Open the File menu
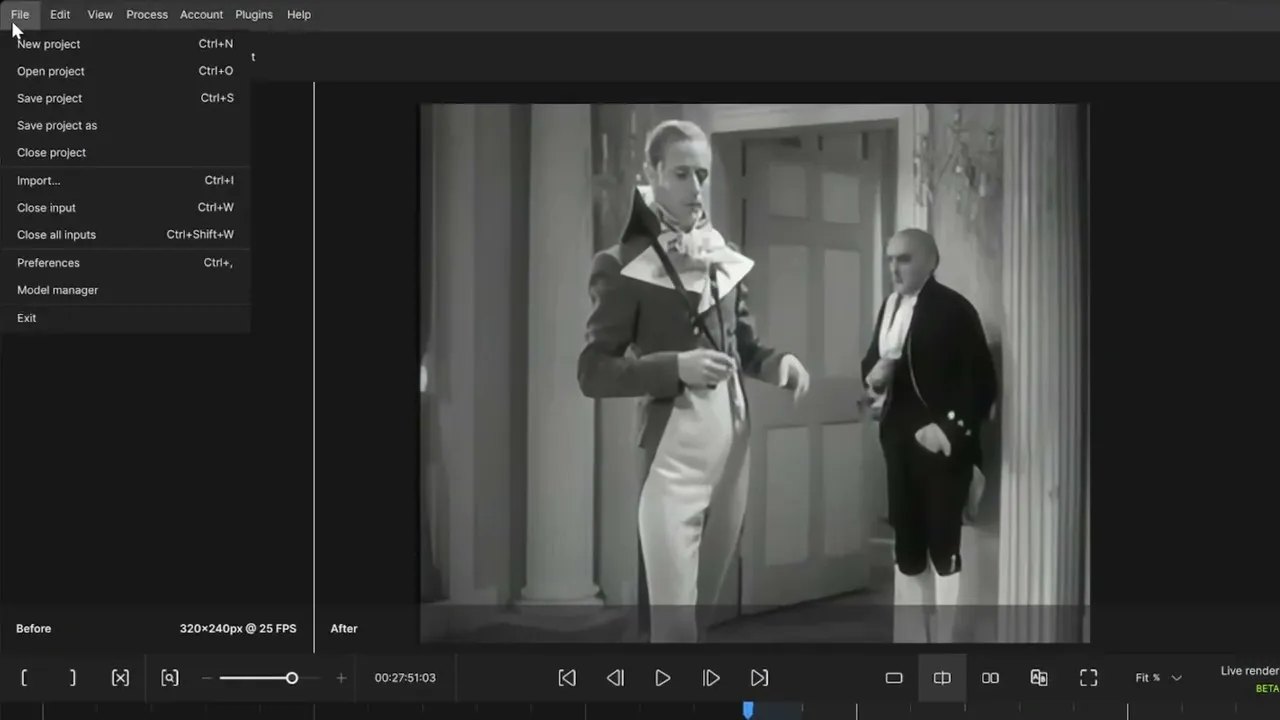The image size is (1280, 720). click(x=20, y=15)
